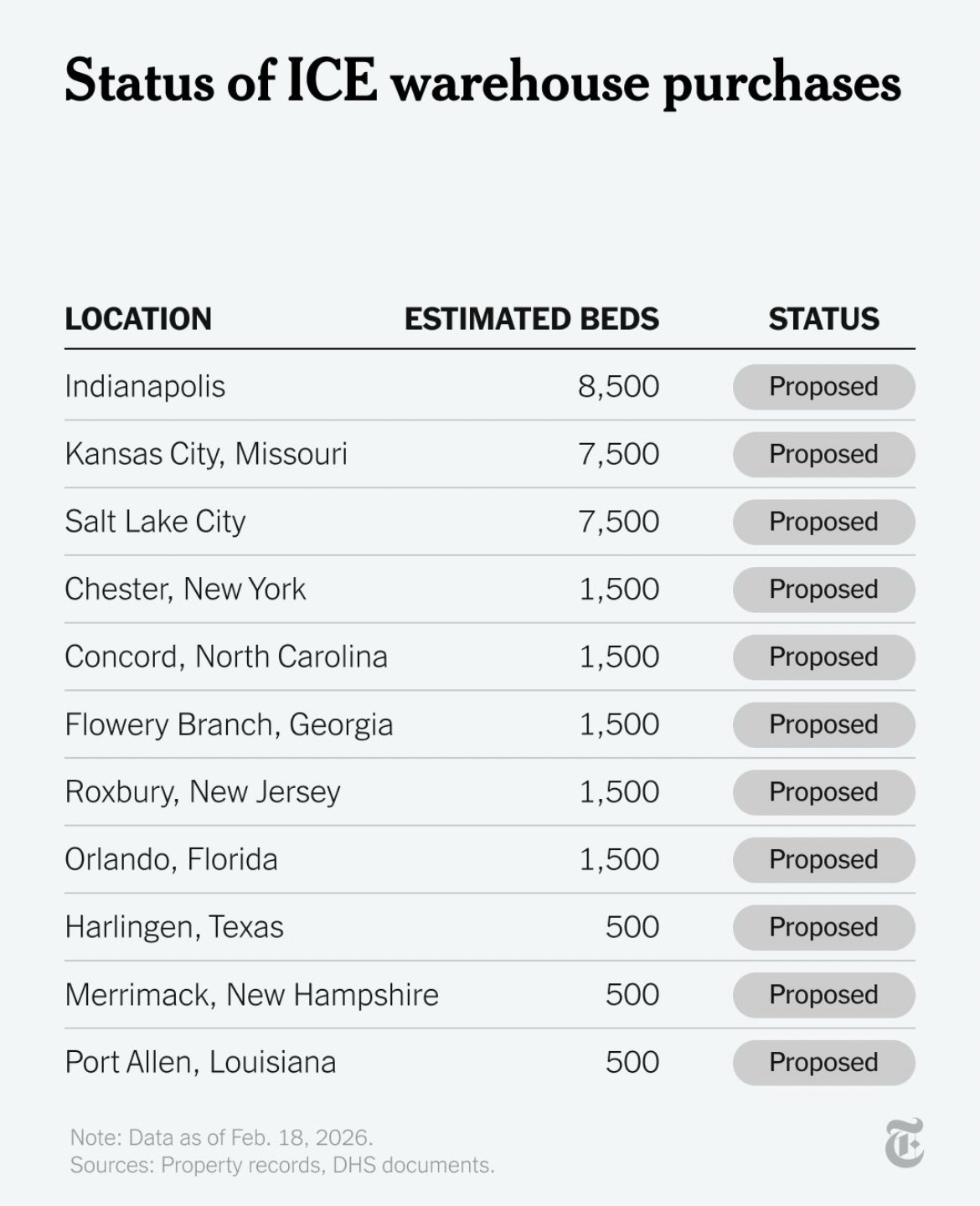Select the Harlingen, Texas Proposed badge
980x1206 pixels.
tap(823, 927)
